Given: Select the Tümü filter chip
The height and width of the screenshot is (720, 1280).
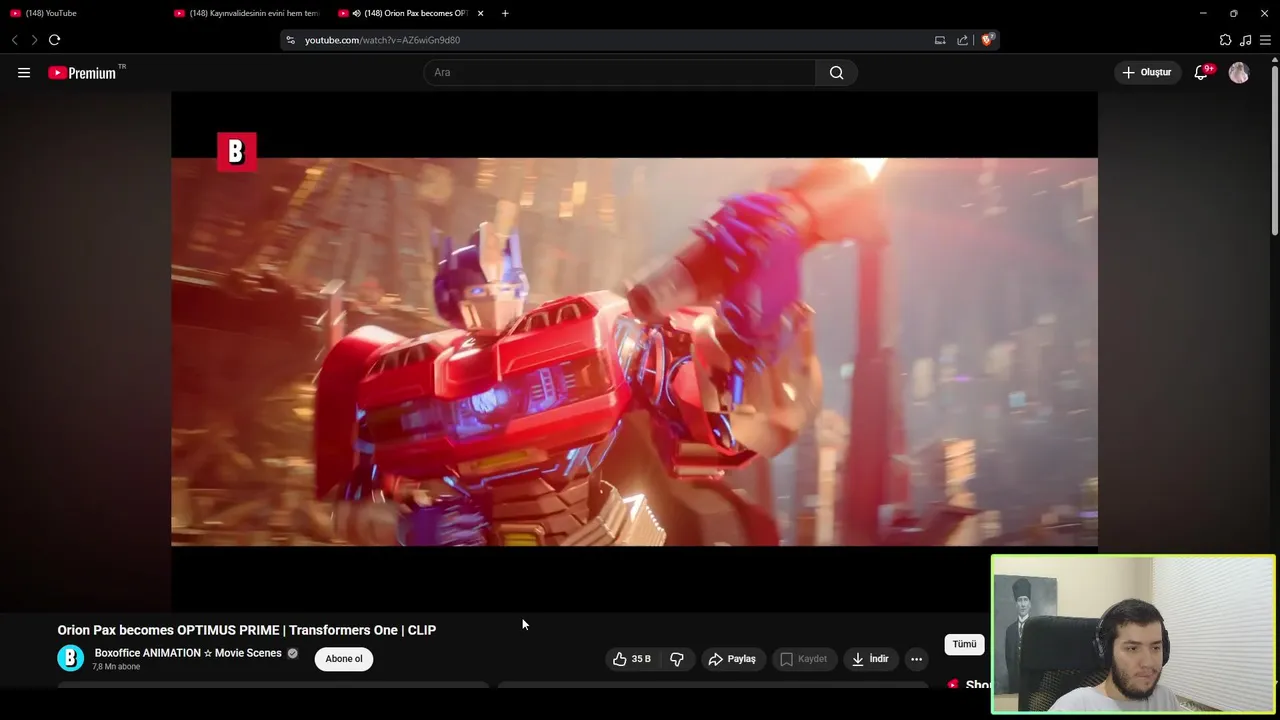Looking at the screenshot, I should [964, 644].
